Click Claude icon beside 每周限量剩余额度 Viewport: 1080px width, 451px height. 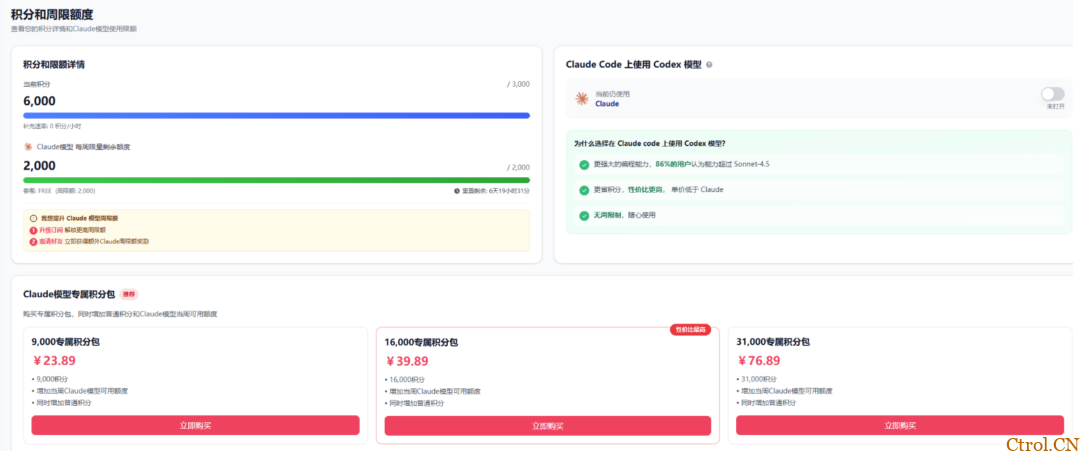click(x=28, y=147)
